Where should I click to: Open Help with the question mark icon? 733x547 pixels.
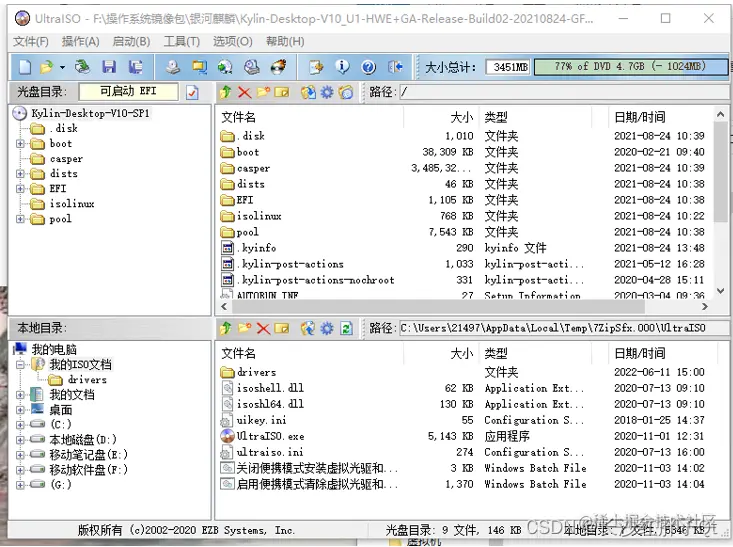tap(368, 67)
